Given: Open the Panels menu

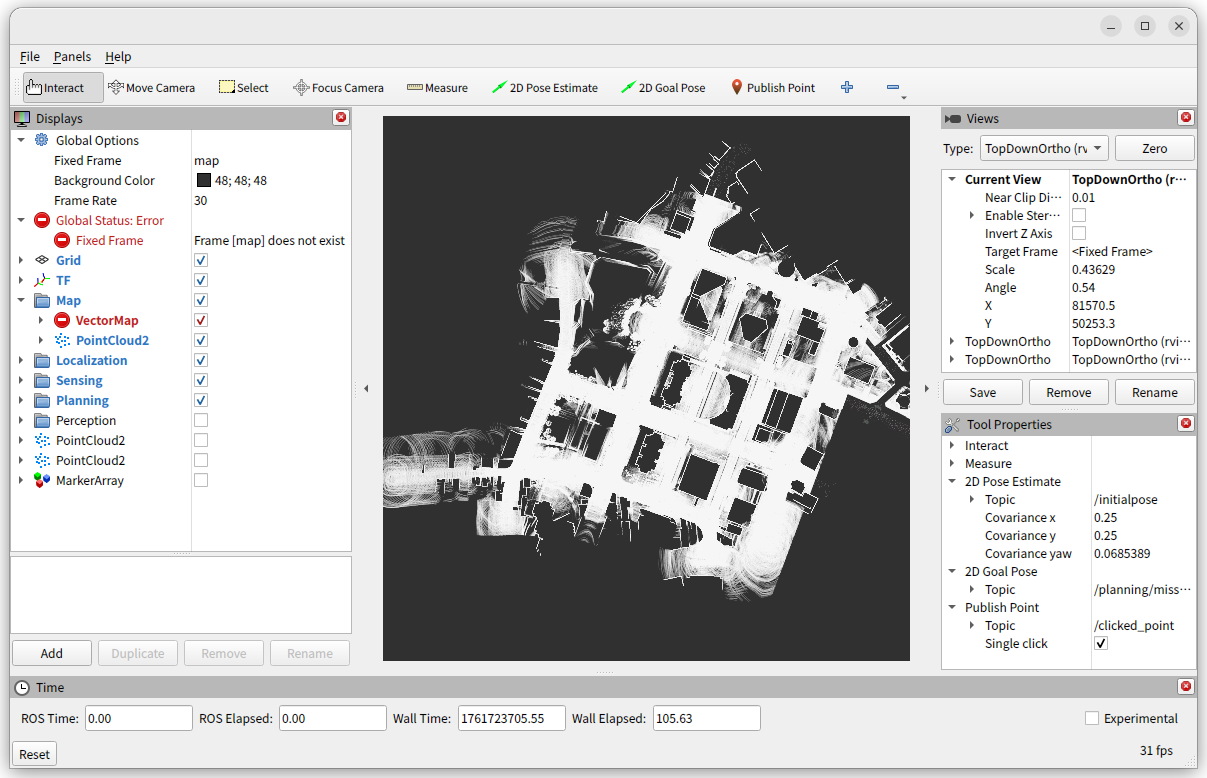Looking at the screenshot, I should pyautogui.click(x=72, y=57).
